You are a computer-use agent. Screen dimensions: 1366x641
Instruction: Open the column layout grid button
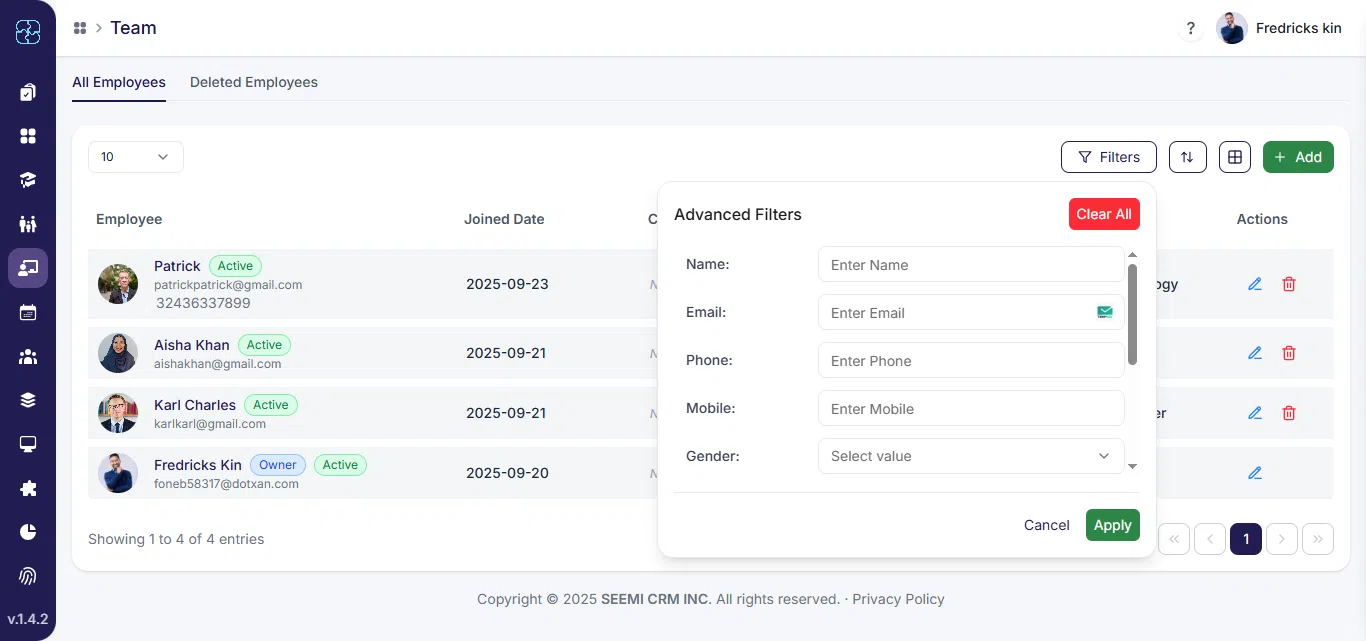point(1235,157)
